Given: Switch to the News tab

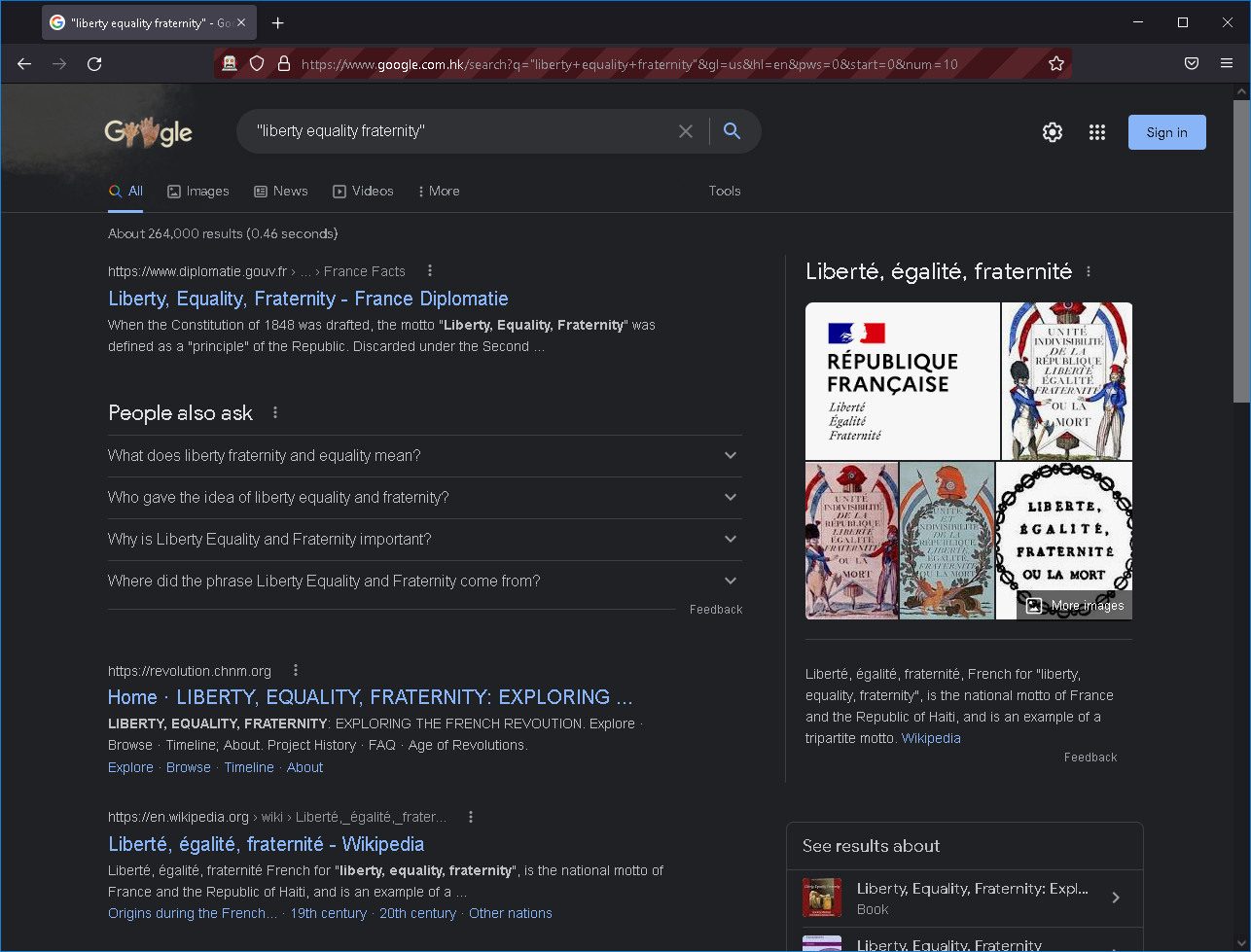Looking at the screenshot, I should coord(281,192).
